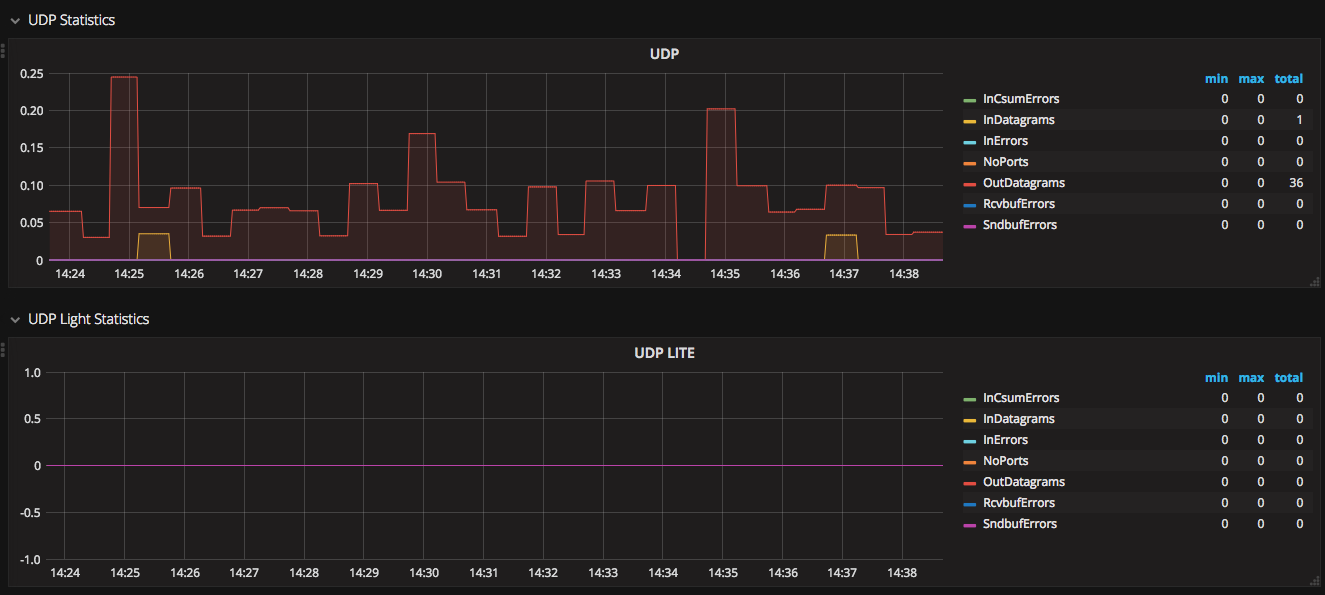
Task: Open the UDP LITE panel title menu
Action: 664,353
